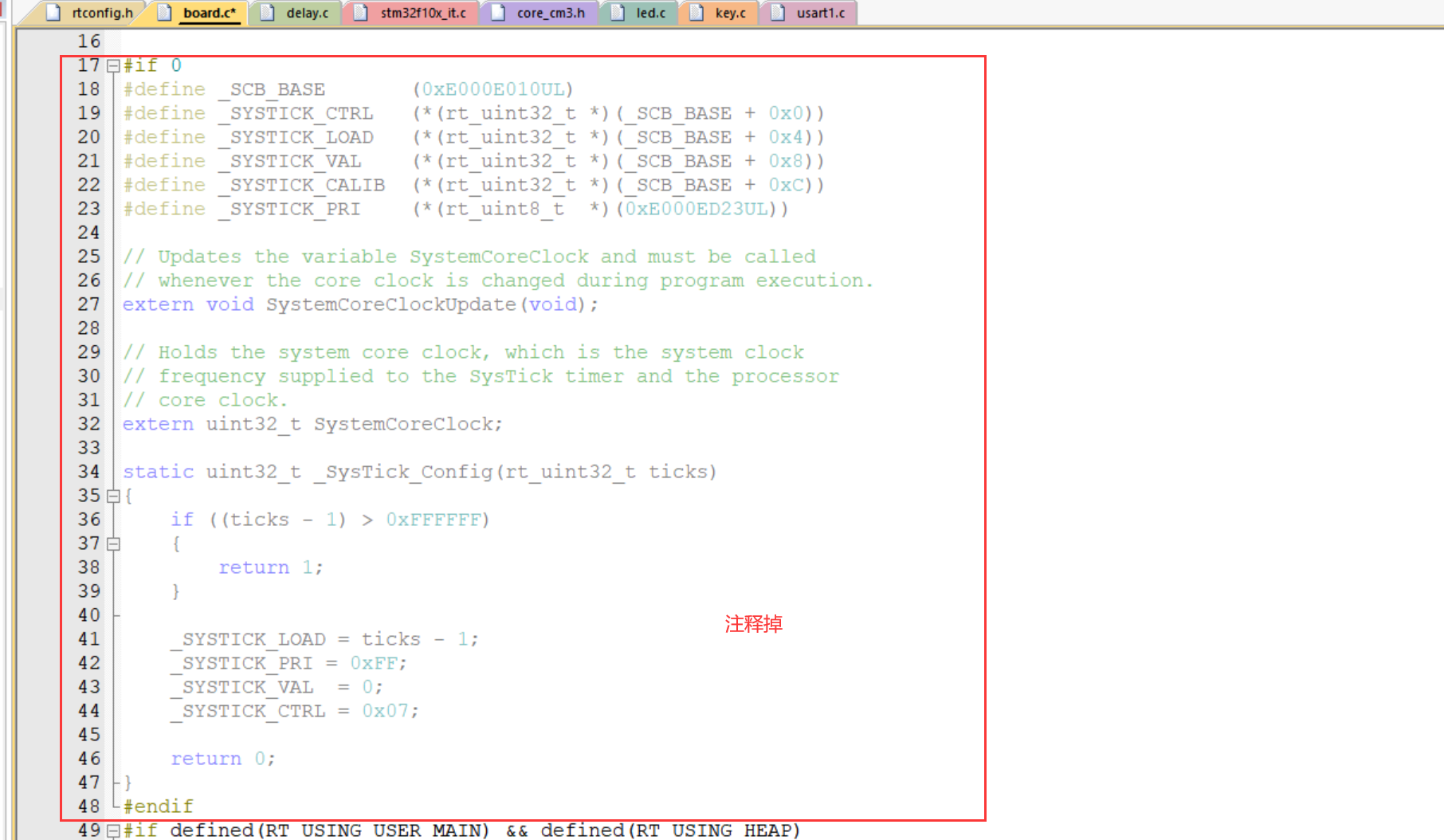Click the file icon on rtconfig.h tab

(54, 13)
